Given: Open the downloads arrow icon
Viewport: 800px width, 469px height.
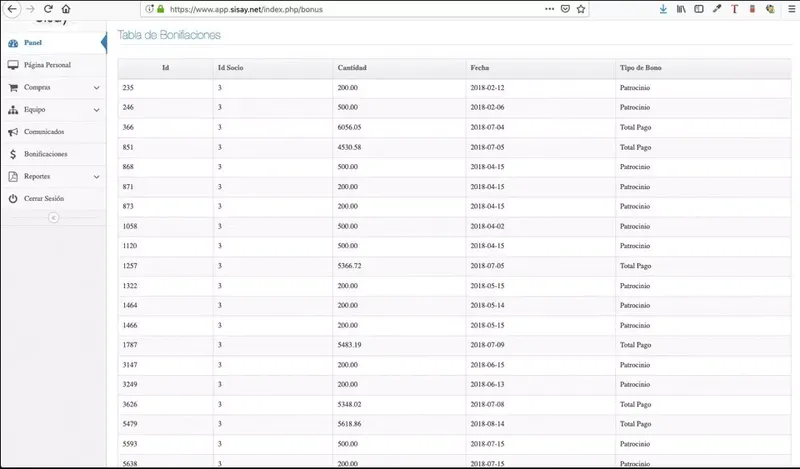Looking at the screenshot, I should pos(663,9).
